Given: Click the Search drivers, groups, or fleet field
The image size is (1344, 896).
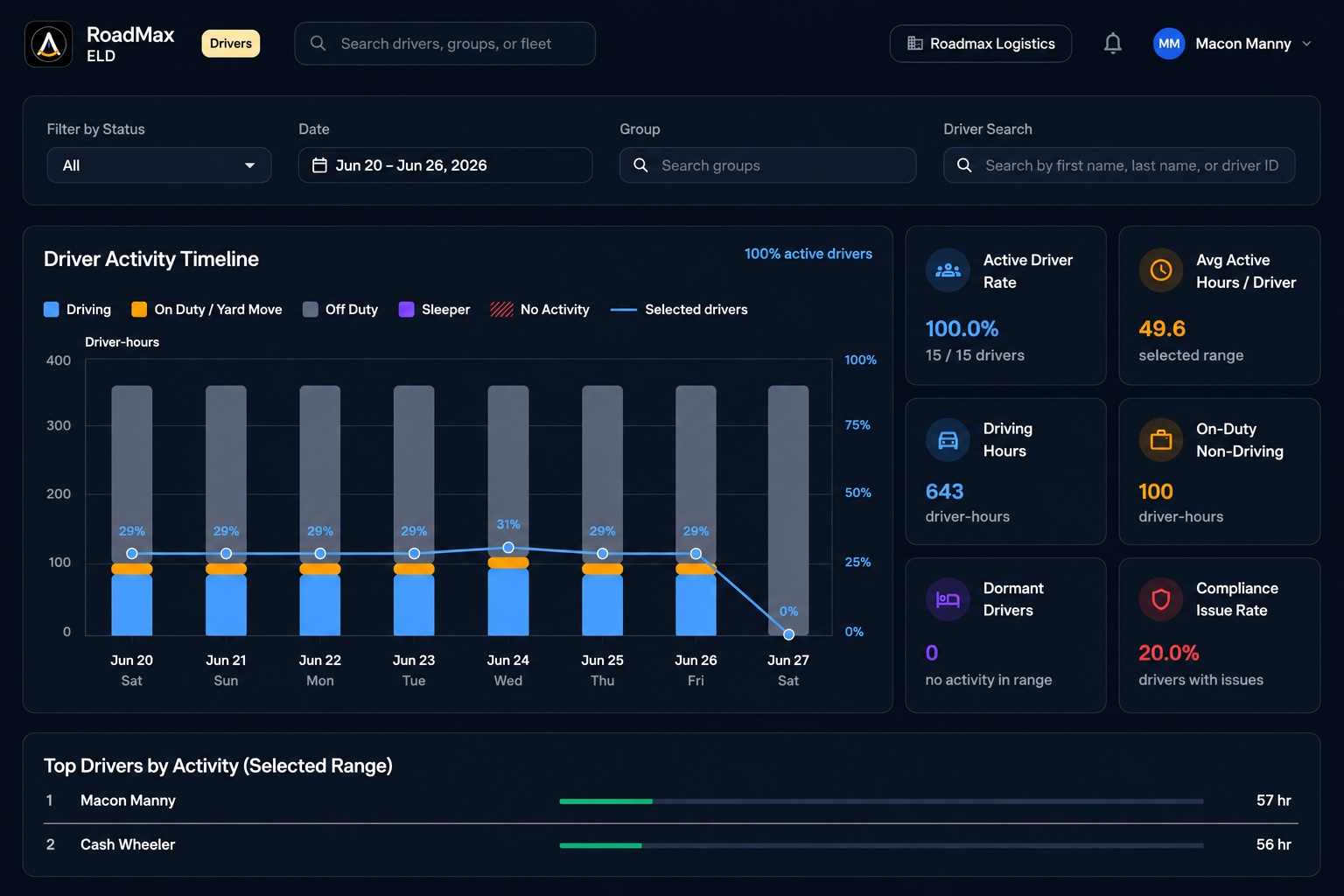Looking at the screenshot, I should 445,44.
